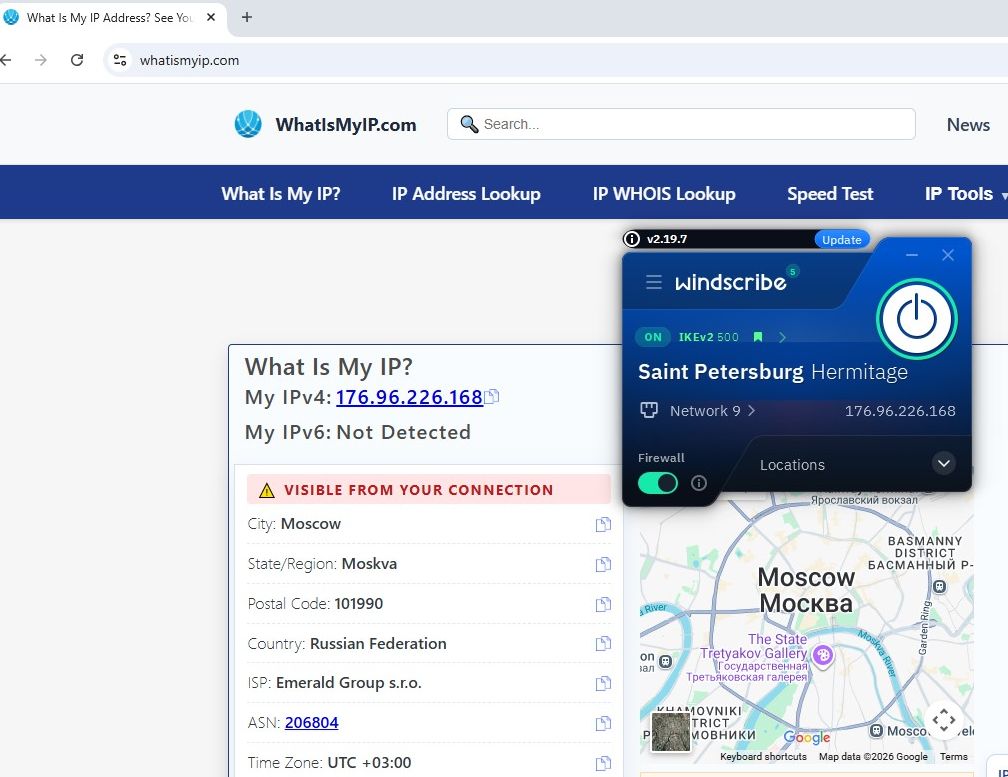Expand the Locations list chevron
The width and height of the screenshot is (1008, 777).
pyautogui.click(x=944, y=463)
